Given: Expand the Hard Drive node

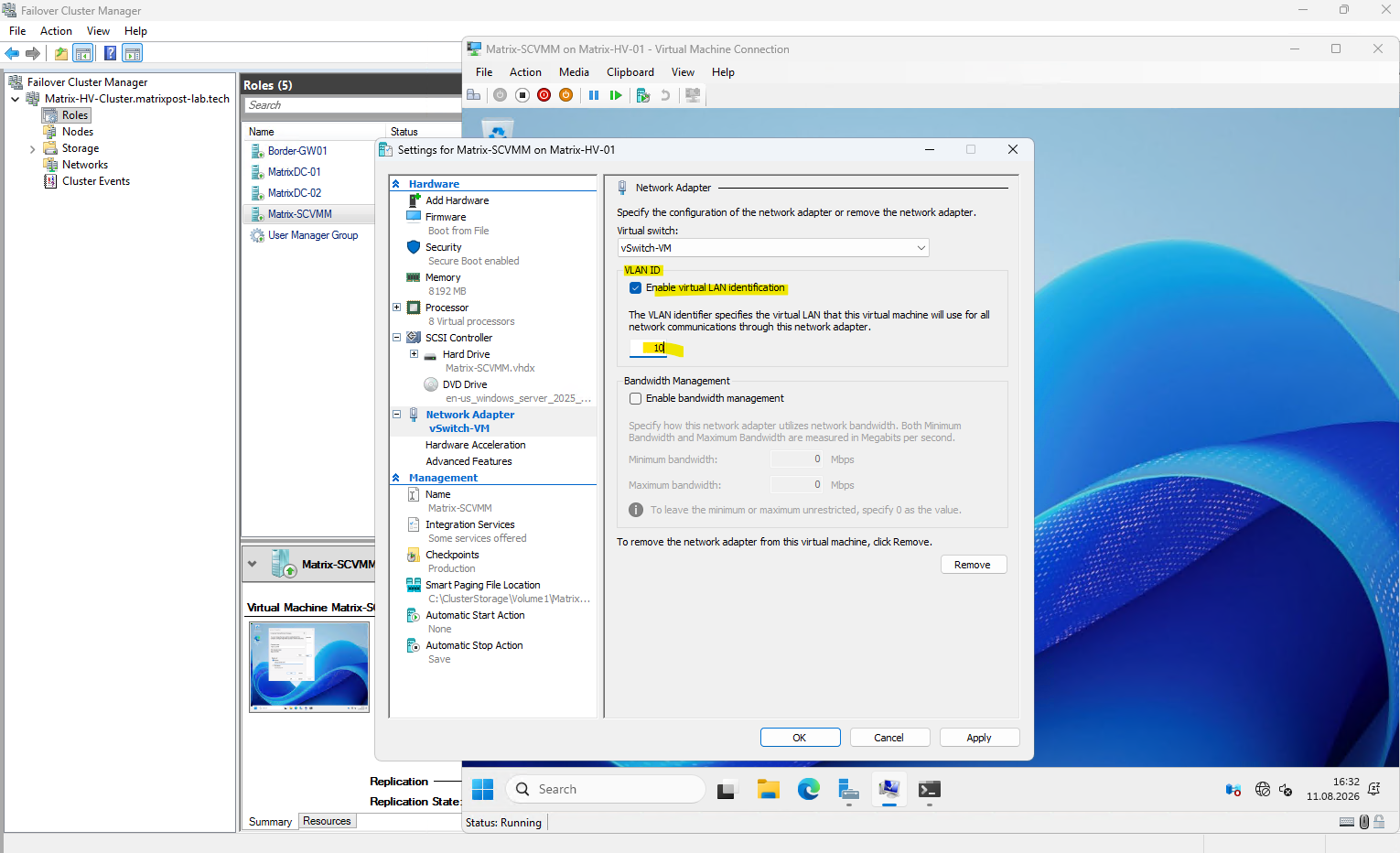Looking at the screenshot, I should pos(414,354).
